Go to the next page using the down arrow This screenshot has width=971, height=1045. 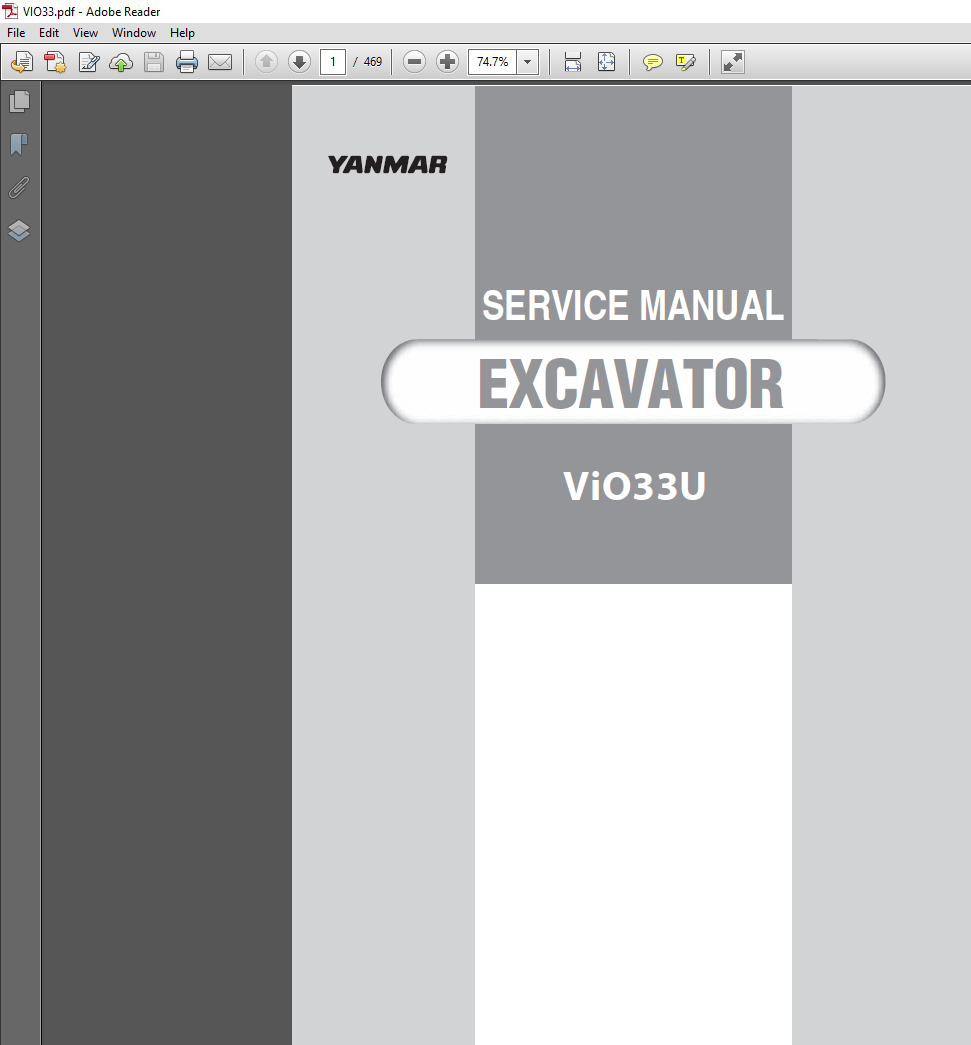(299, 62)
